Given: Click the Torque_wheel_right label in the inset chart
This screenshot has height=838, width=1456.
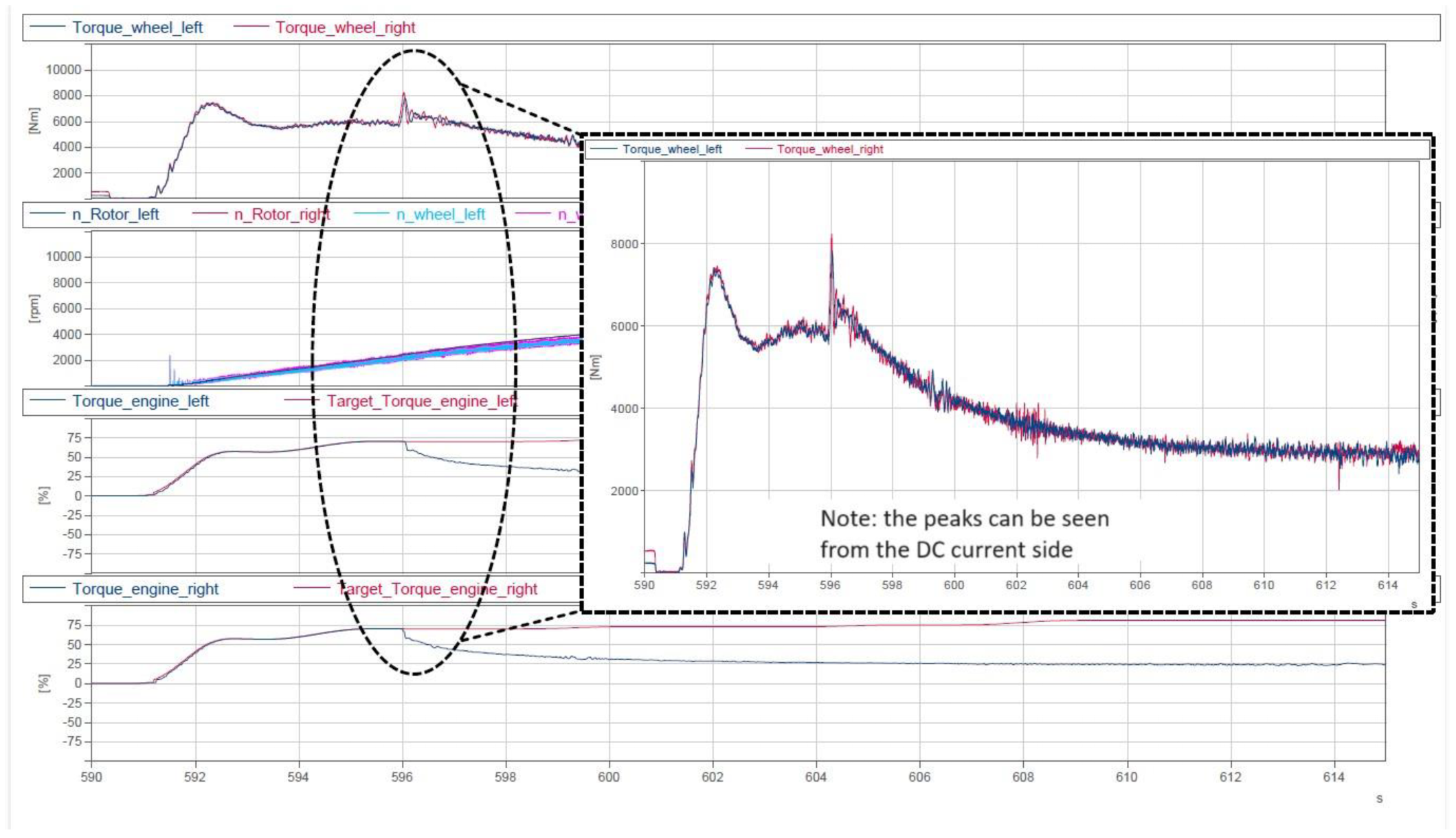Looking at the screenshot, I should point(830,149).
